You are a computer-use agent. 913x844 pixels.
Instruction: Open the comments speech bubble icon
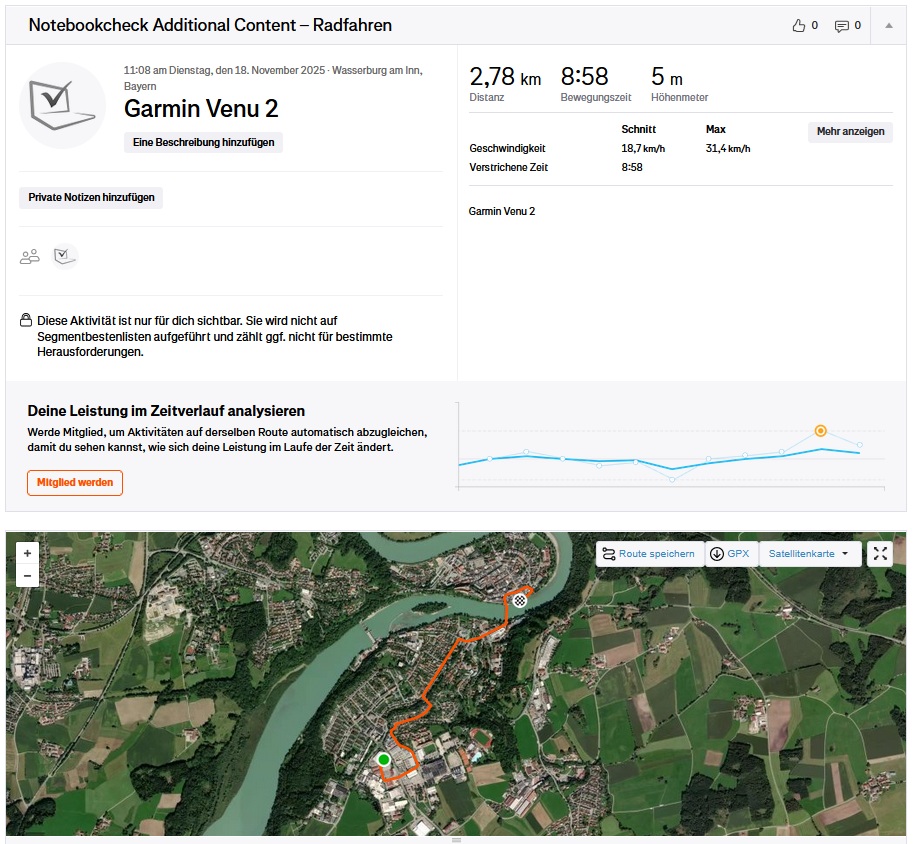[842, 26]
